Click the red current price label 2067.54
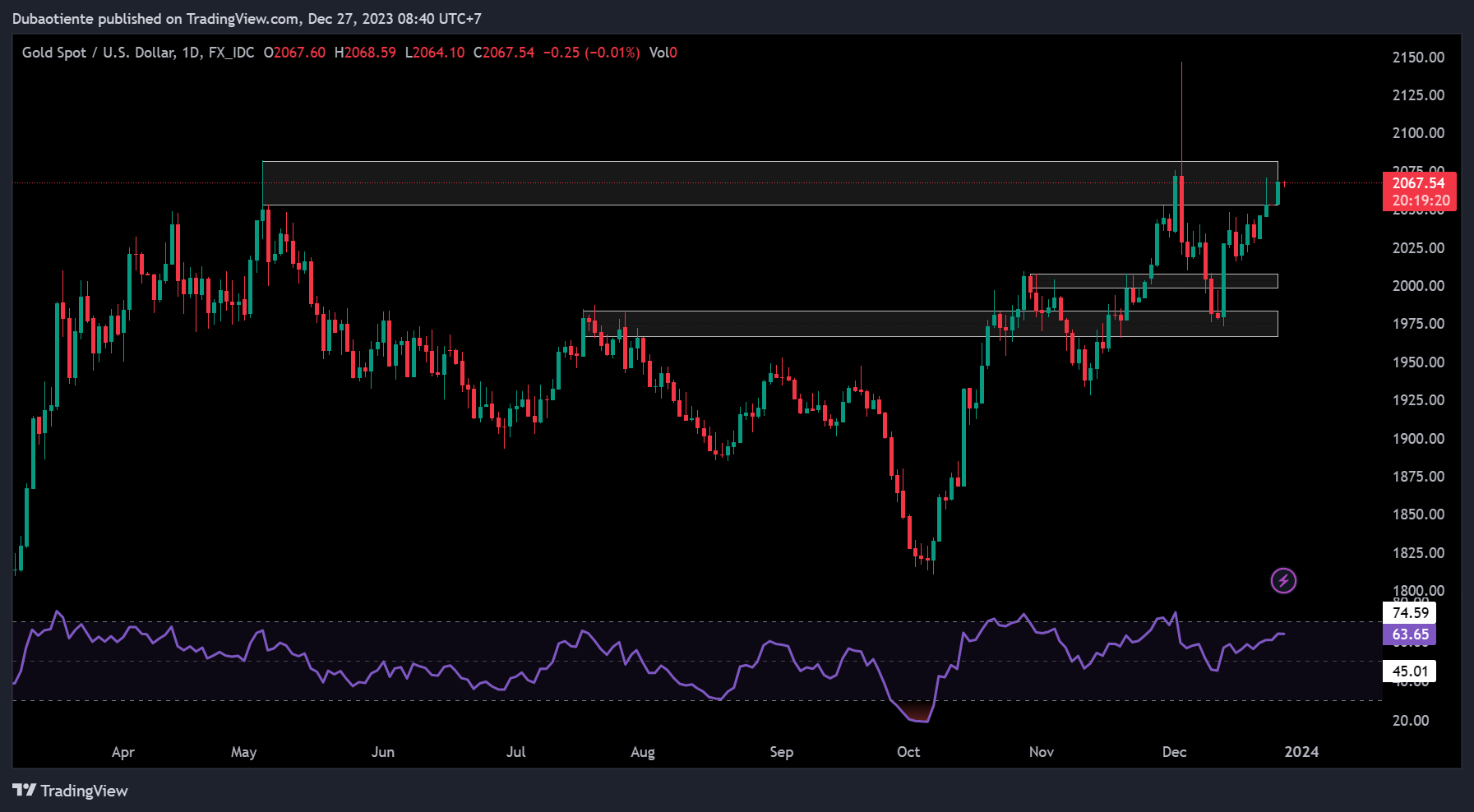Screen dimensions: 1474x812 [x=1419, y=183]
